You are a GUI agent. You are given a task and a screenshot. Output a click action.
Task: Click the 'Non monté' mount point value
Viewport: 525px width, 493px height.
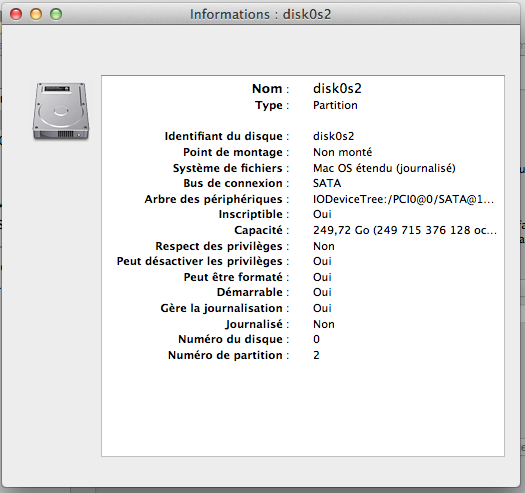tap(342, 152)
